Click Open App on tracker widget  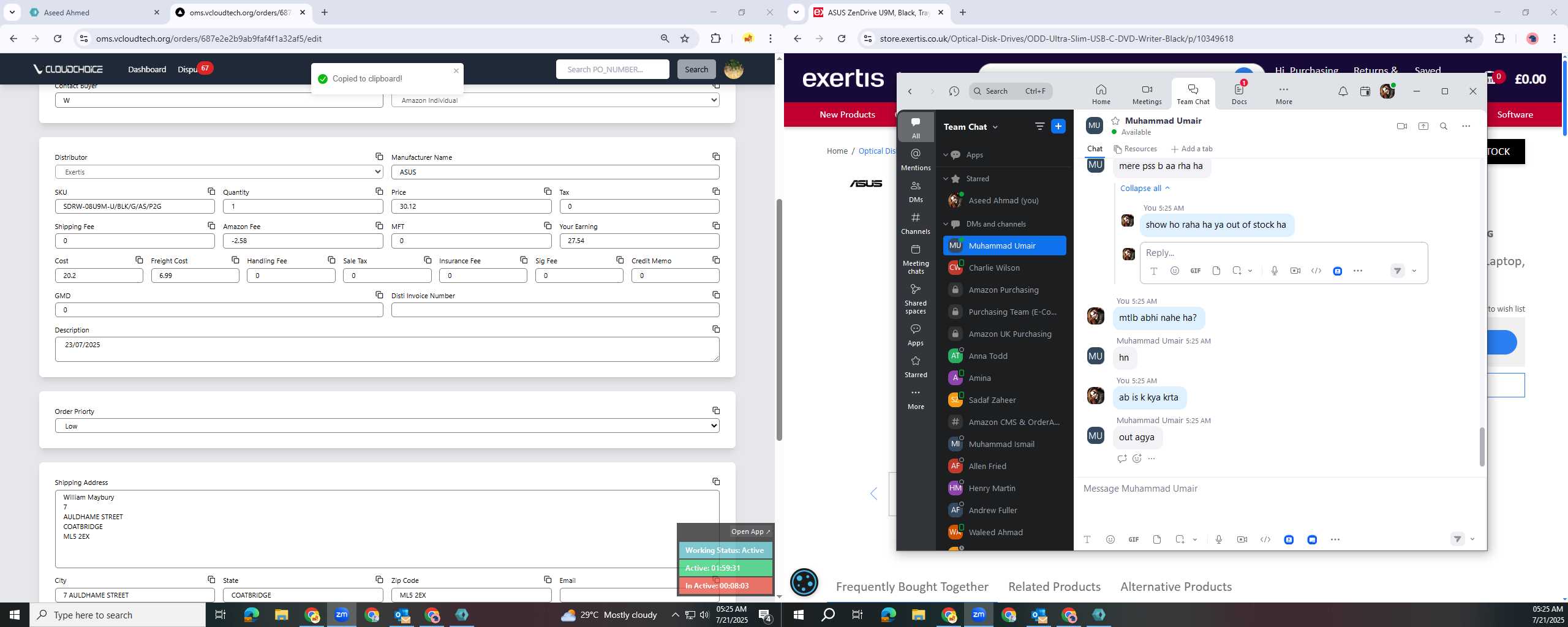pyautogui.click(x=750, y=531)
